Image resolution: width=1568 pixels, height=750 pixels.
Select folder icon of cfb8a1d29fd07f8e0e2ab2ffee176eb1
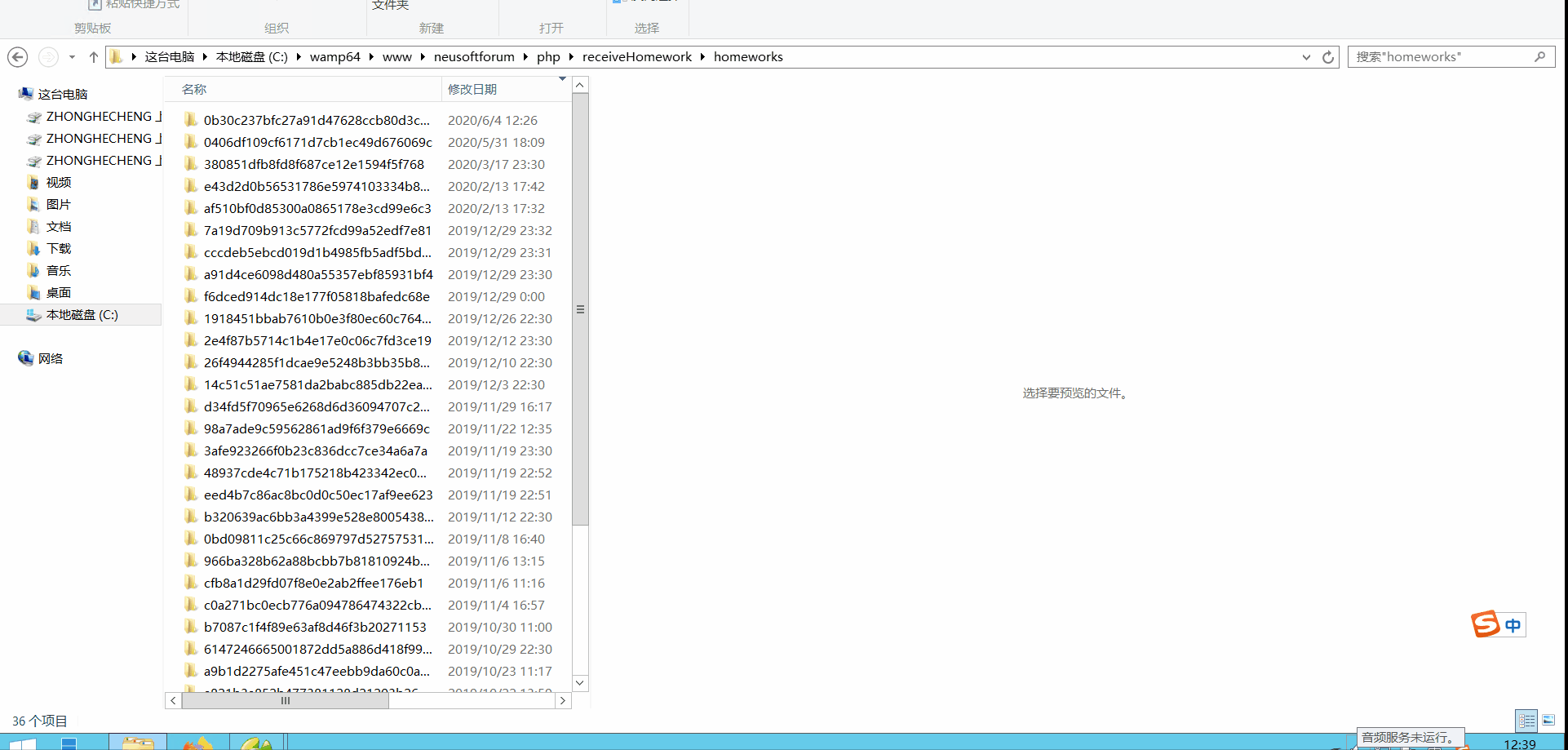[x=191, y=583]
